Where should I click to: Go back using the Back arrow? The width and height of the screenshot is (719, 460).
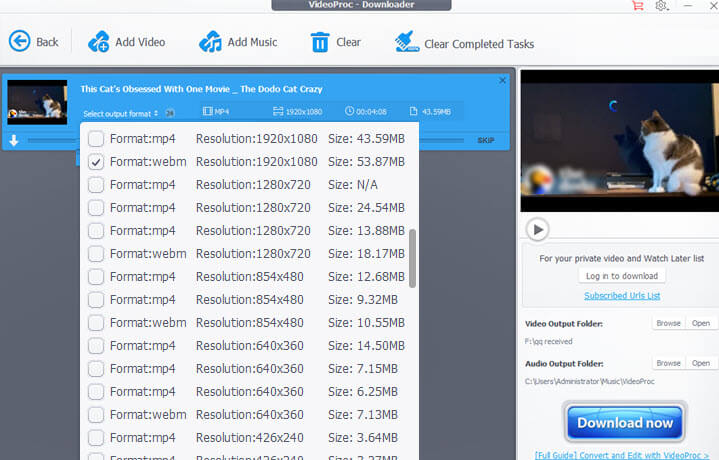(20, 41)
